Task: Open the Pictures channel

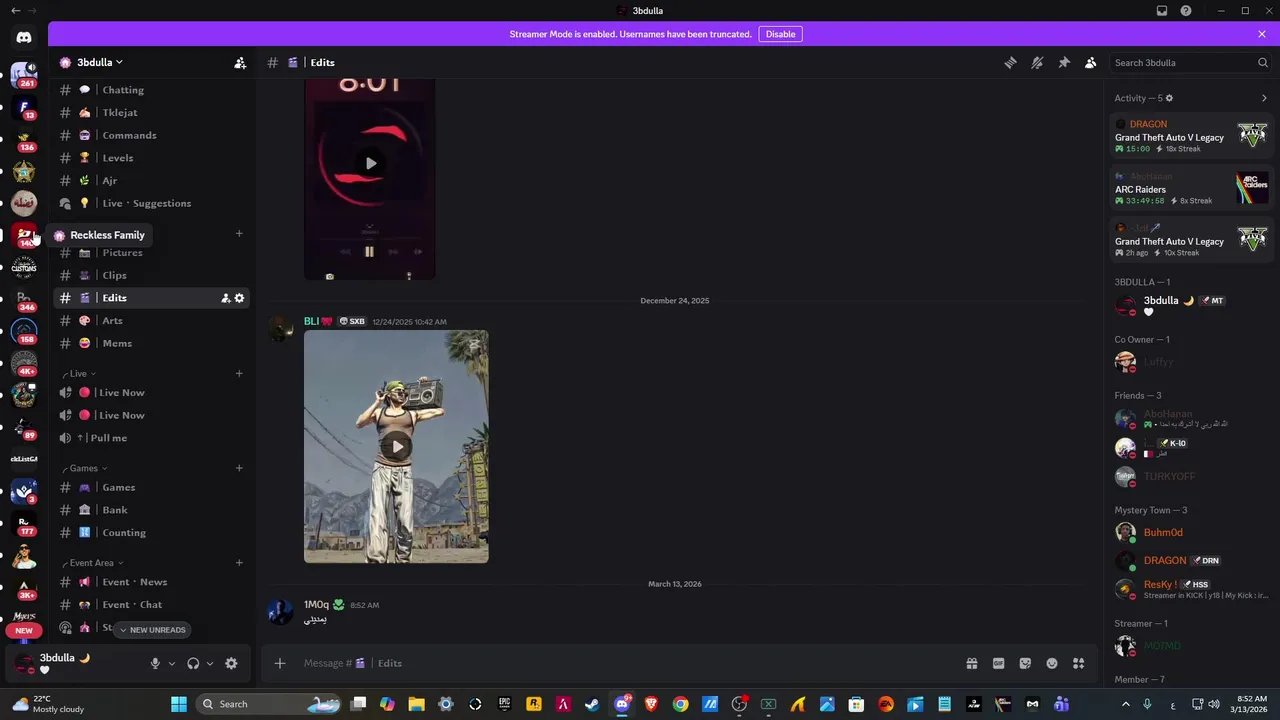Action: (152, 253)
